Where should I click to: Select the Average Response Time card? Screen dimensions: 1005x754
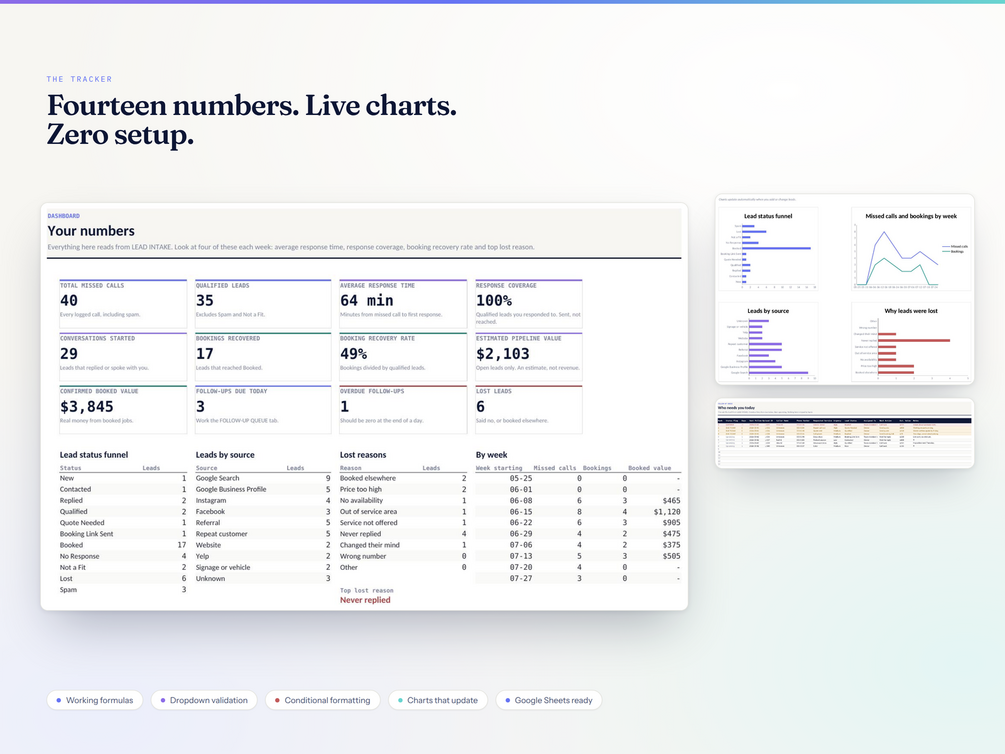(x=403, y=303)
